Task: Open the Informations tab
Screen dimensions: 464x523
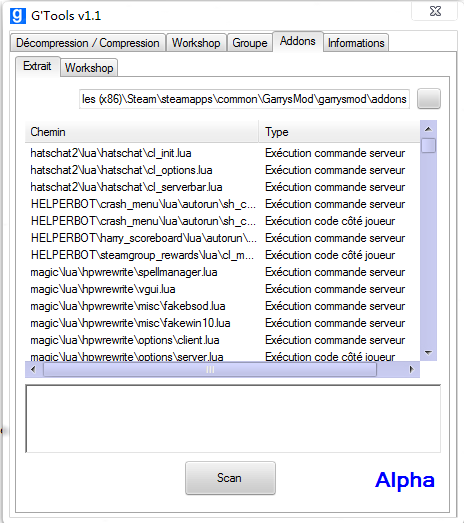Action: (356, 43)
